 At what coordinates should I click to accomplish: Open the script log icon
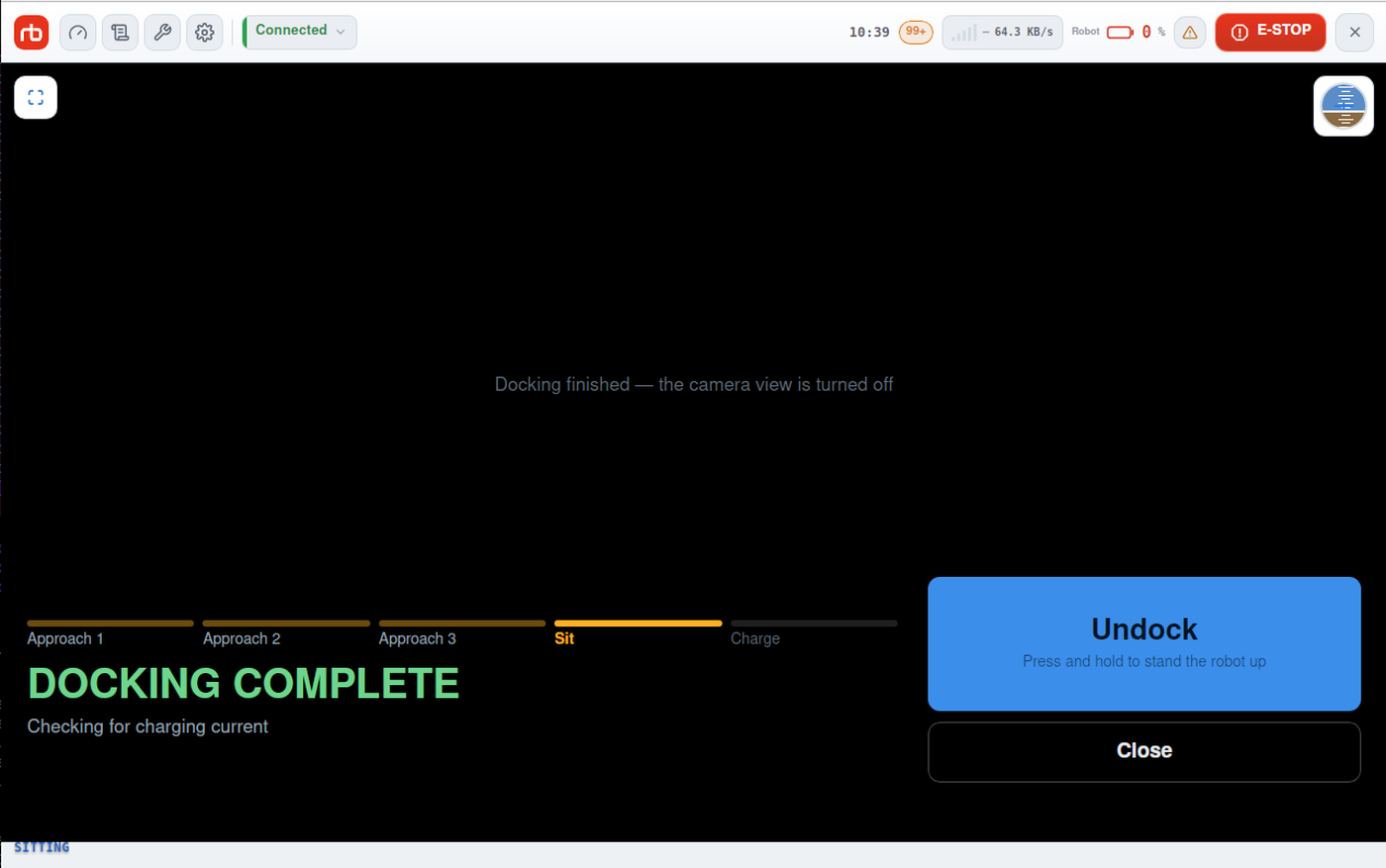120,33
